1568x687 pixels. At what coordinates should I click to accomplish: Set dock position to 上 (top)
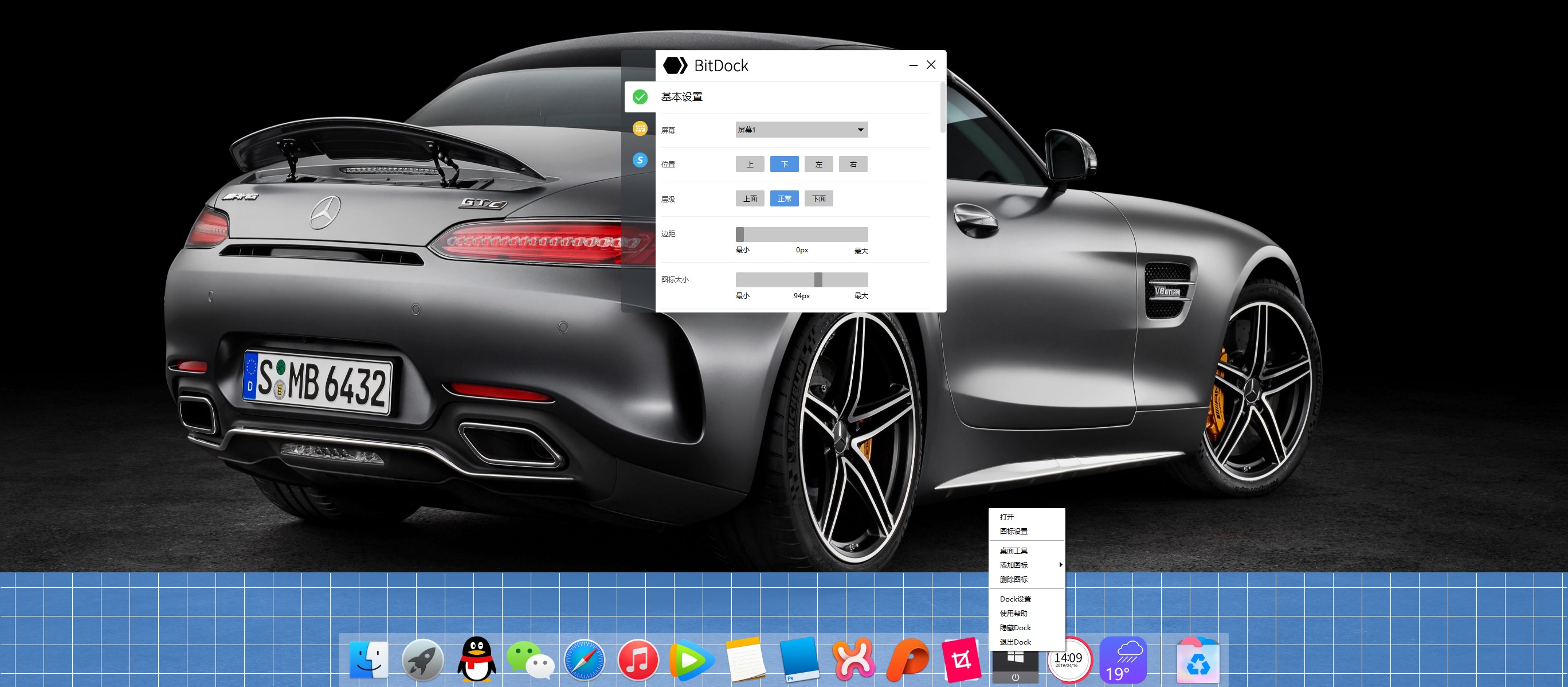750,164
